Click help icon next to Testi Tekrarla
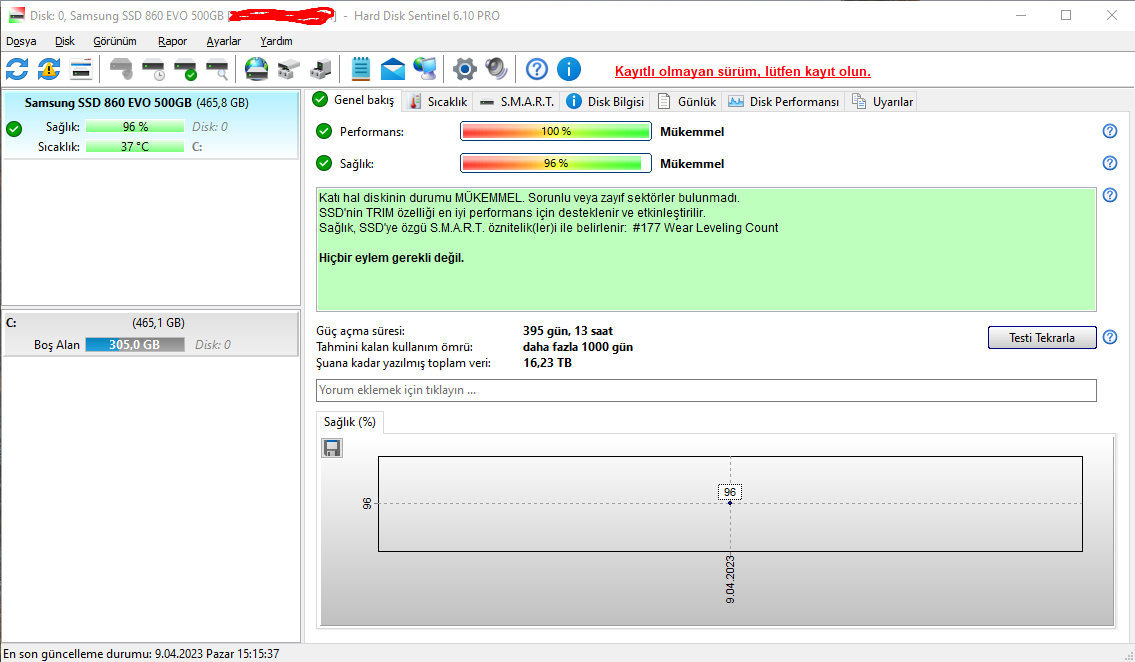The image size is (1135, 662). (x=1110, y=337)
